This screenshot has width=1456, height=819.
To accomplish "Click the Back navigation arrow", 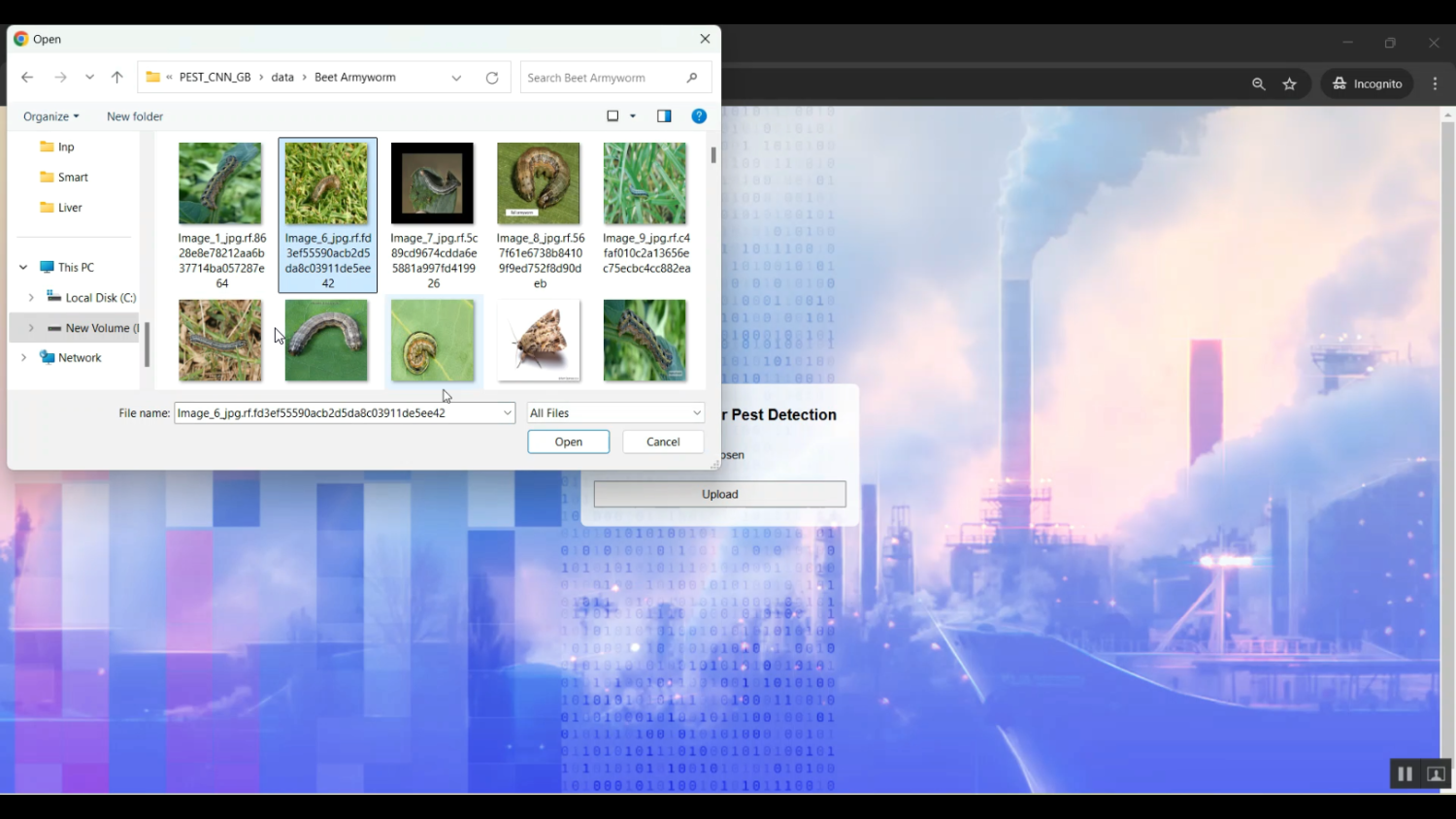I will pos(27,78).
